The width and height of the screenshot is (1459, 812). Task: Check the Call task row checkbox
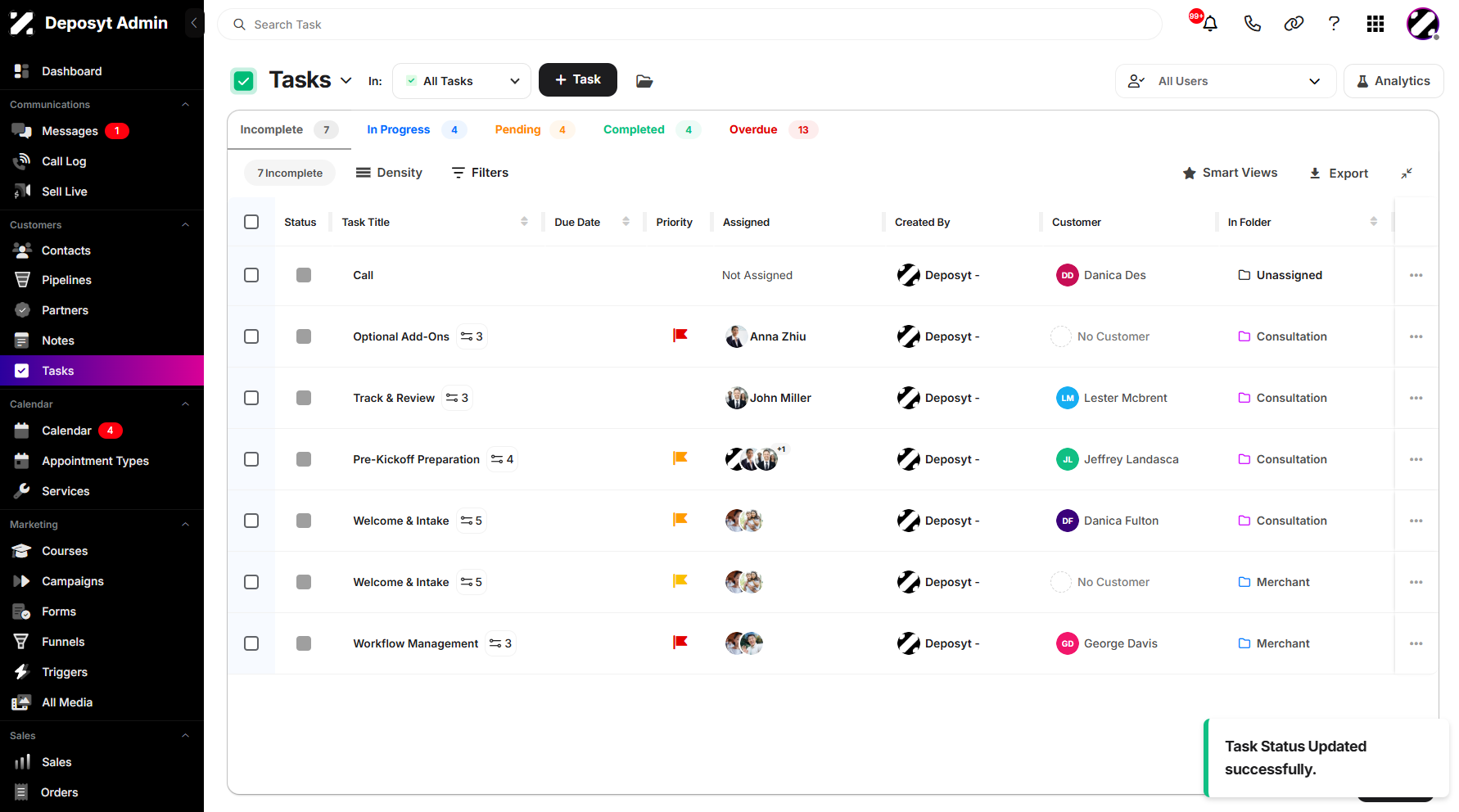[x=251, y=275]
